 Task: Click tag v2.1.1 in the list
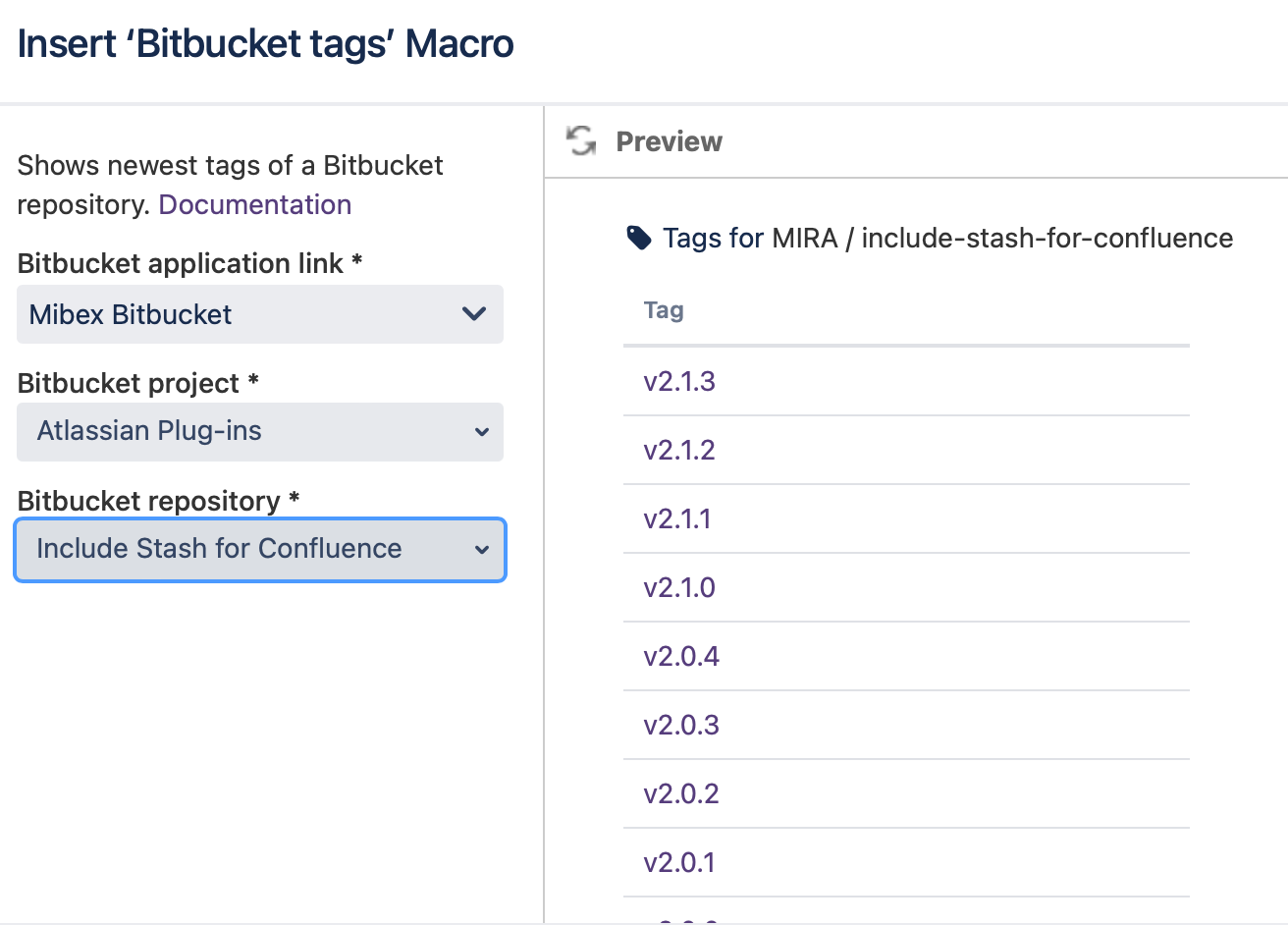click(x=677, y=518)
